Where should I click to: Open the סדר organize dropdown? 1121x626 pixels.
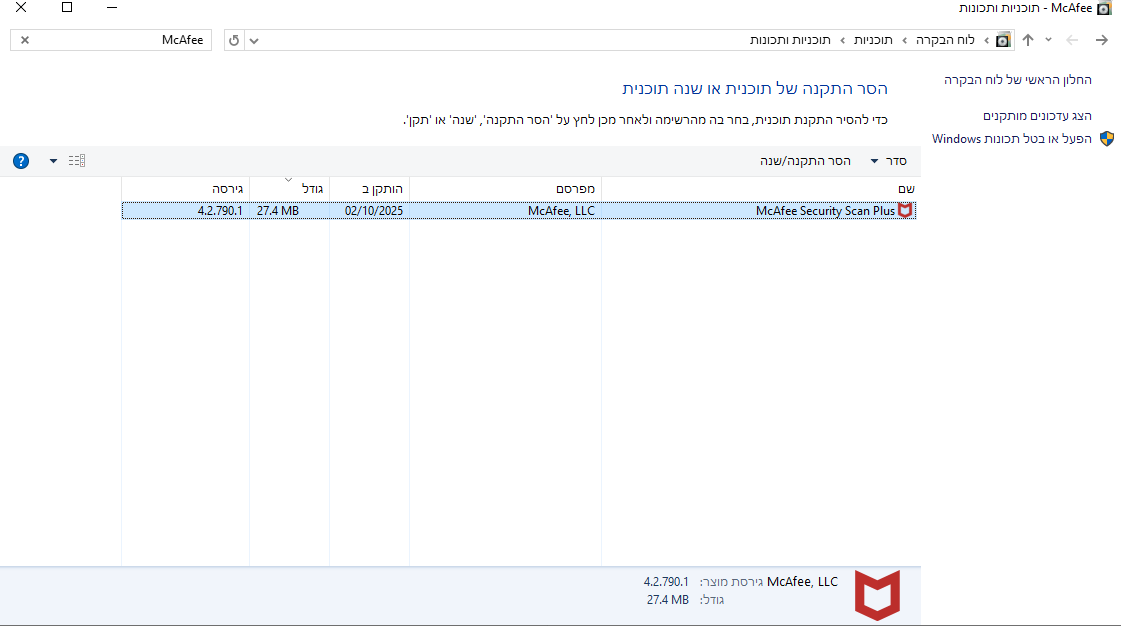888,161
